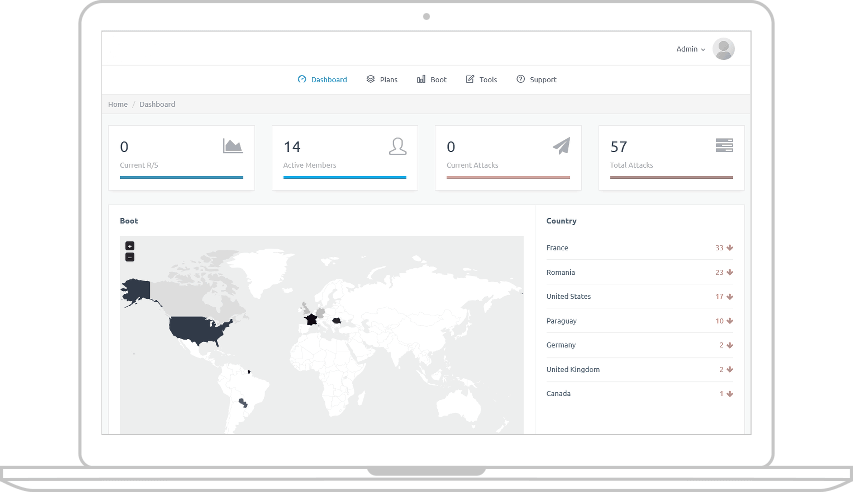This screenshot has height=492, width=853.
Task: Click the down arrow beside France's count
Action: click(x=730, y=248)
